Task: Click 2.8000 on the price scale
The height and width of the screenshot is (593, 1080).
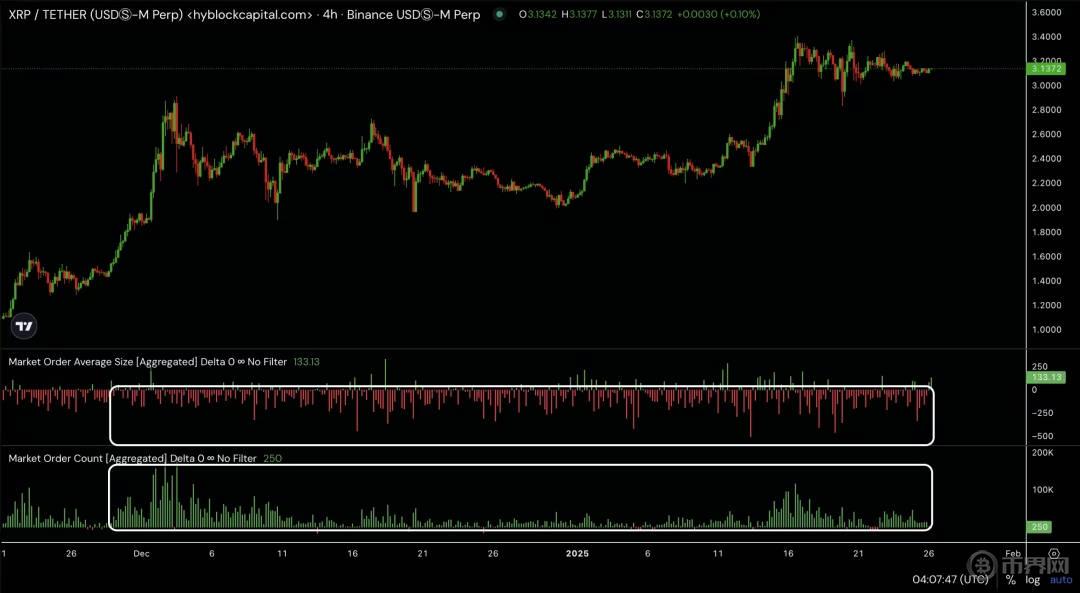Action: [1046, 110]
